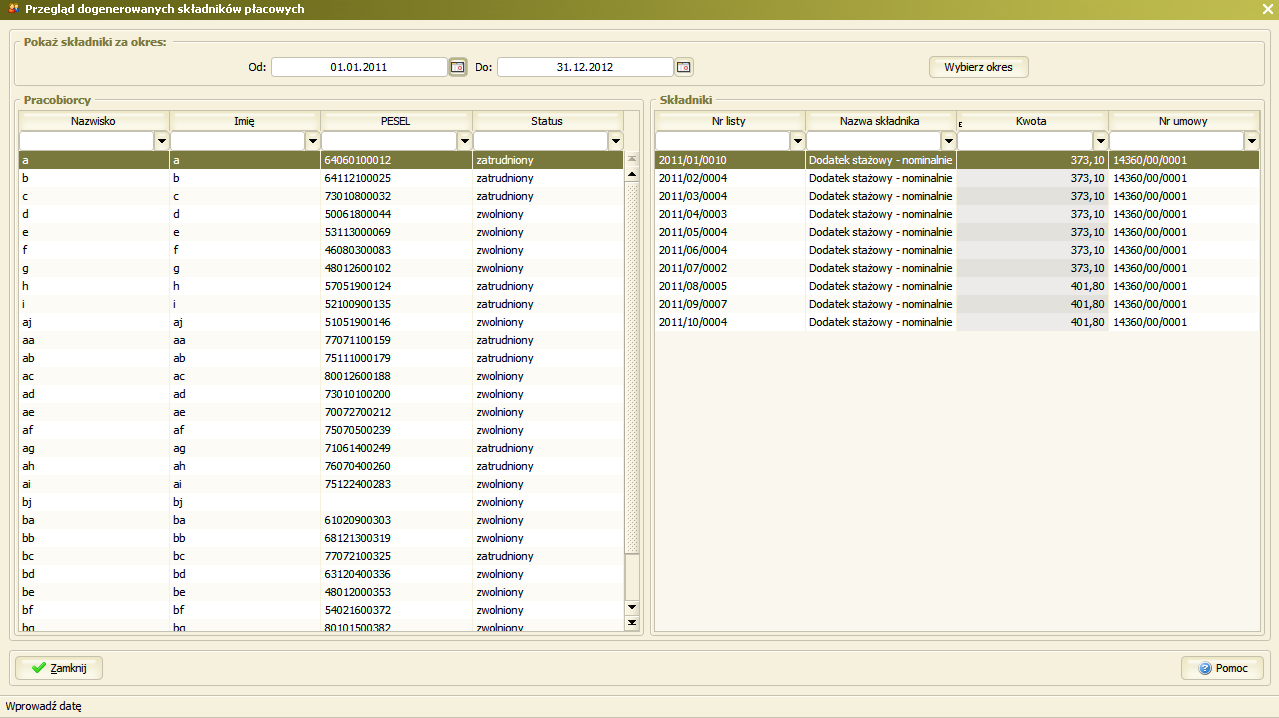Select list entry 2011/10/0004
Image resolution: width=1279 pixels, height=718 pixels.
[x=957, y=322]
